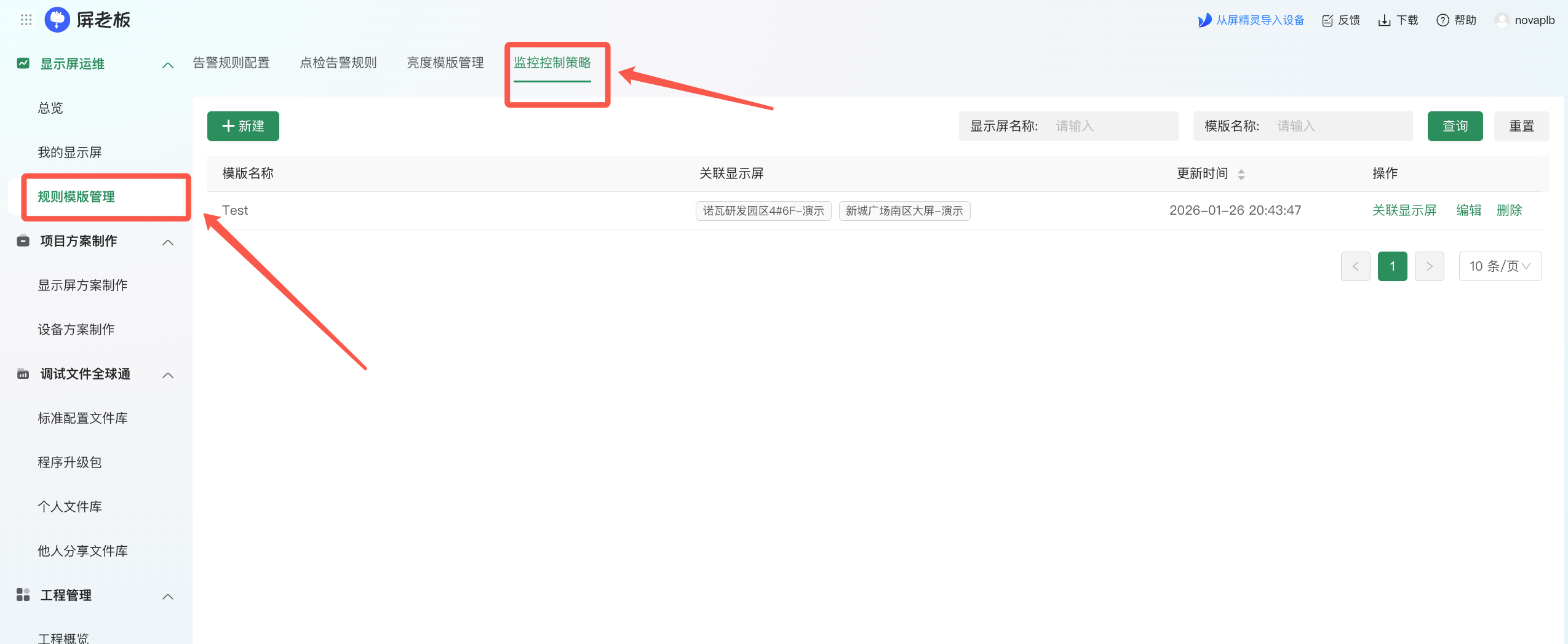The image size is (1568, 644).
Task: Click the 查询 search button
Action: click(1455, 126)
